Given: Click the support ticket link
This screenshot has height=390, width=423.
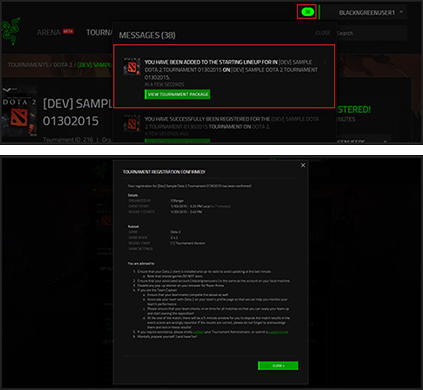Looking at the screenshot, I should tap(278, 332).
